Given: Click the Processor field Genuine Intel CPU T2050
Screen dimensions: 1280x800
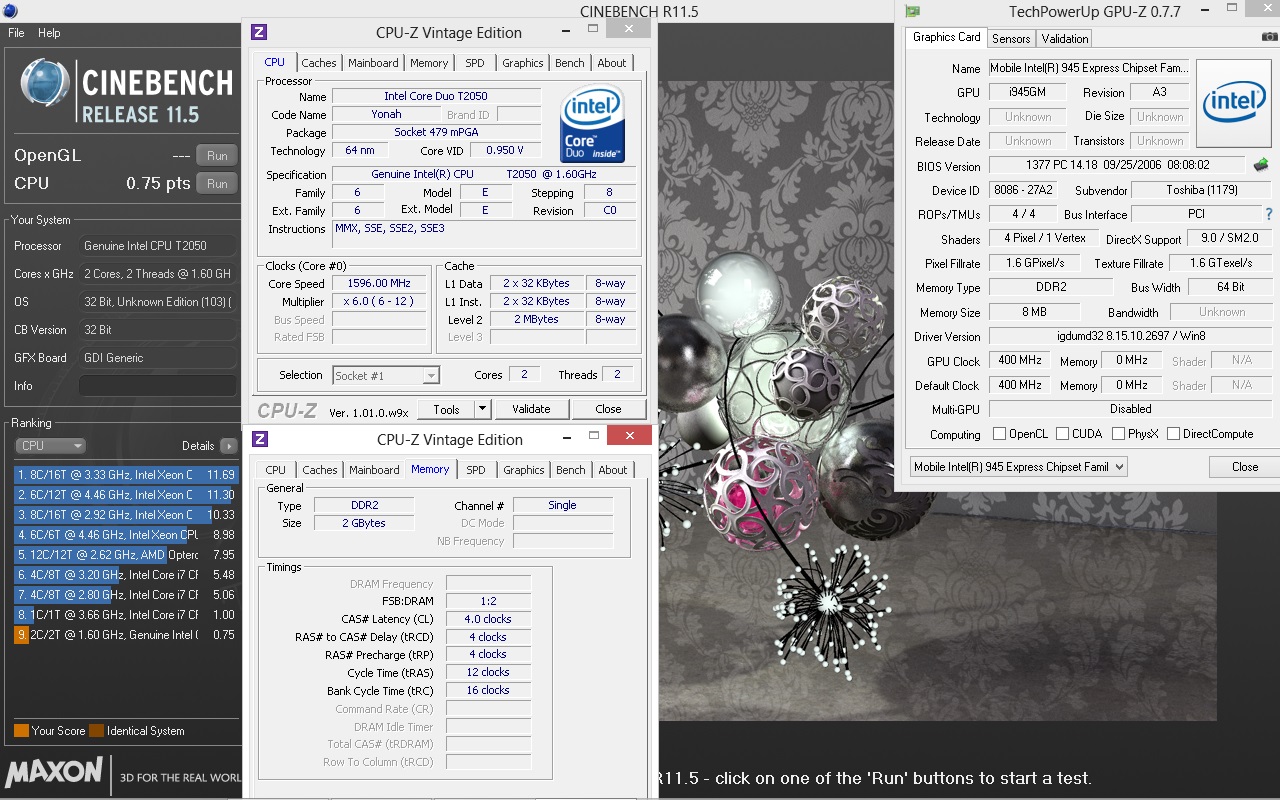Looking at the screenshot, I should 157,246.
